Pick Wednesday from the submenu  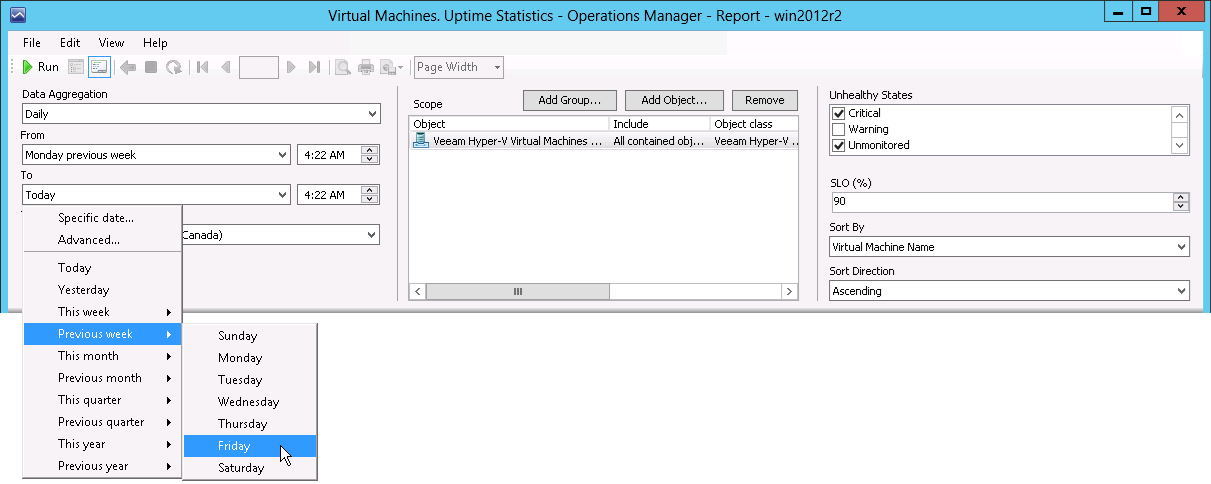pyautogui.click(x=250, y=402)
